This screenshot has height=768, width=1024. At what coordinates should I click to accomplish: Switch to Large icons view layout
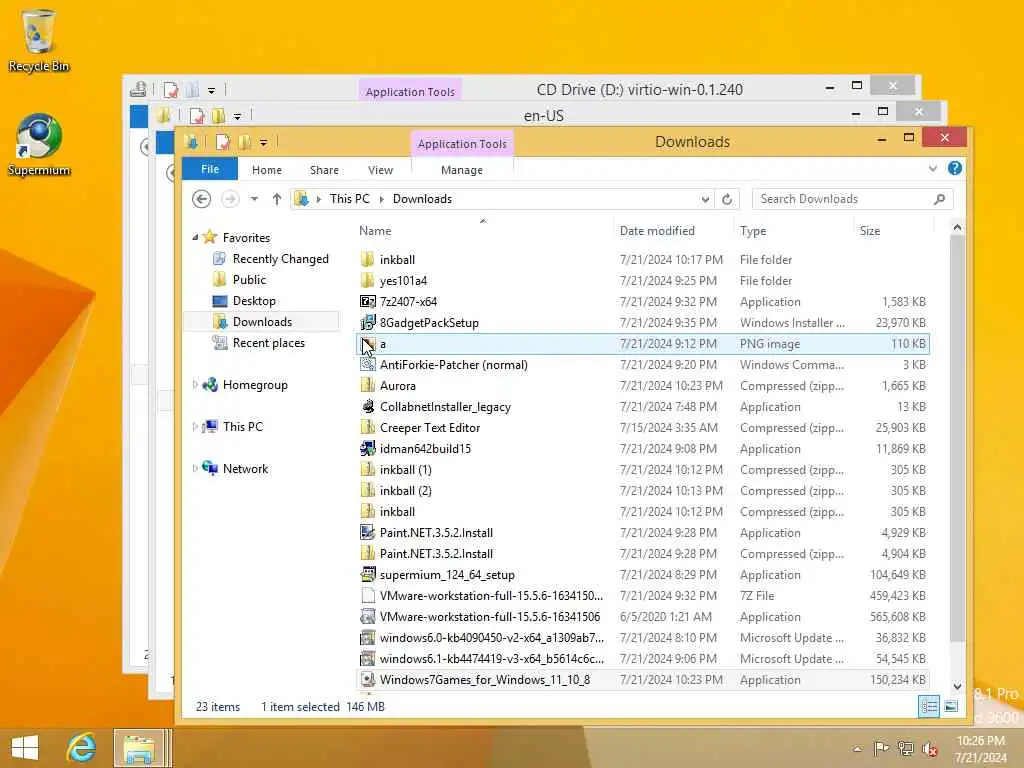951,706
